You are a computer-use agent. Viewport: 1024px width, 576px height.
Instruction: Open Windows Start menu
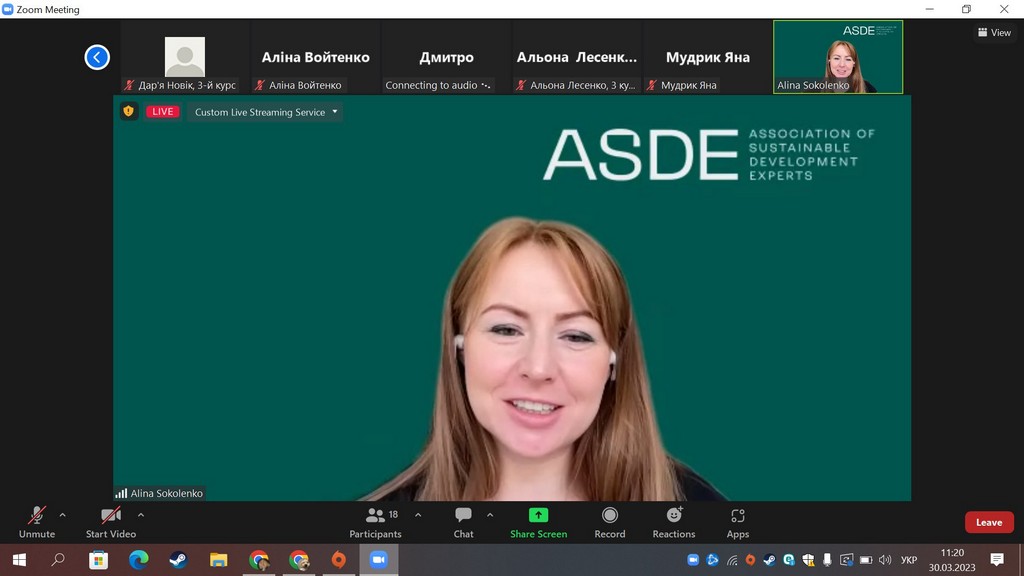click(18, 560)
